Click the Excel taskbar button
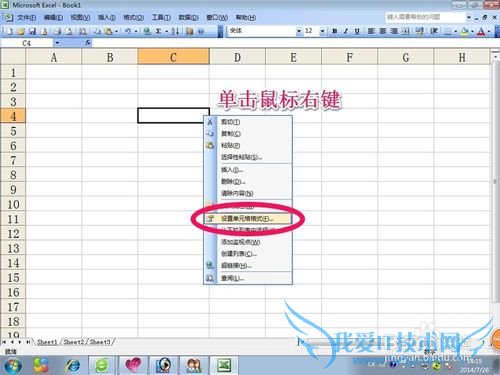Screen dimensions: 500x375 pyautogui.click(x=224, y=365)
